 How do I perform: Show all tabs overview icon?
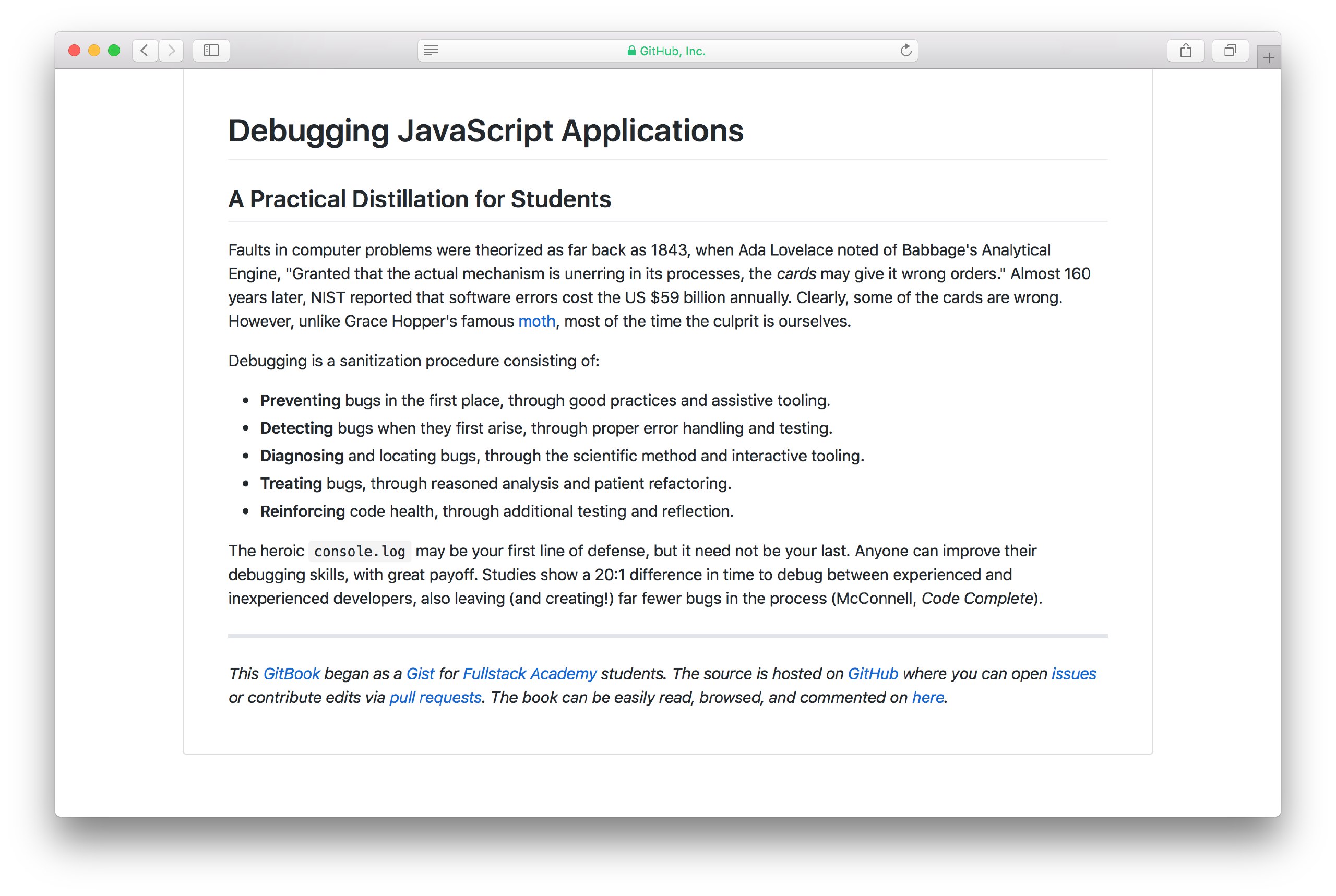click(x=1230, y=50)
